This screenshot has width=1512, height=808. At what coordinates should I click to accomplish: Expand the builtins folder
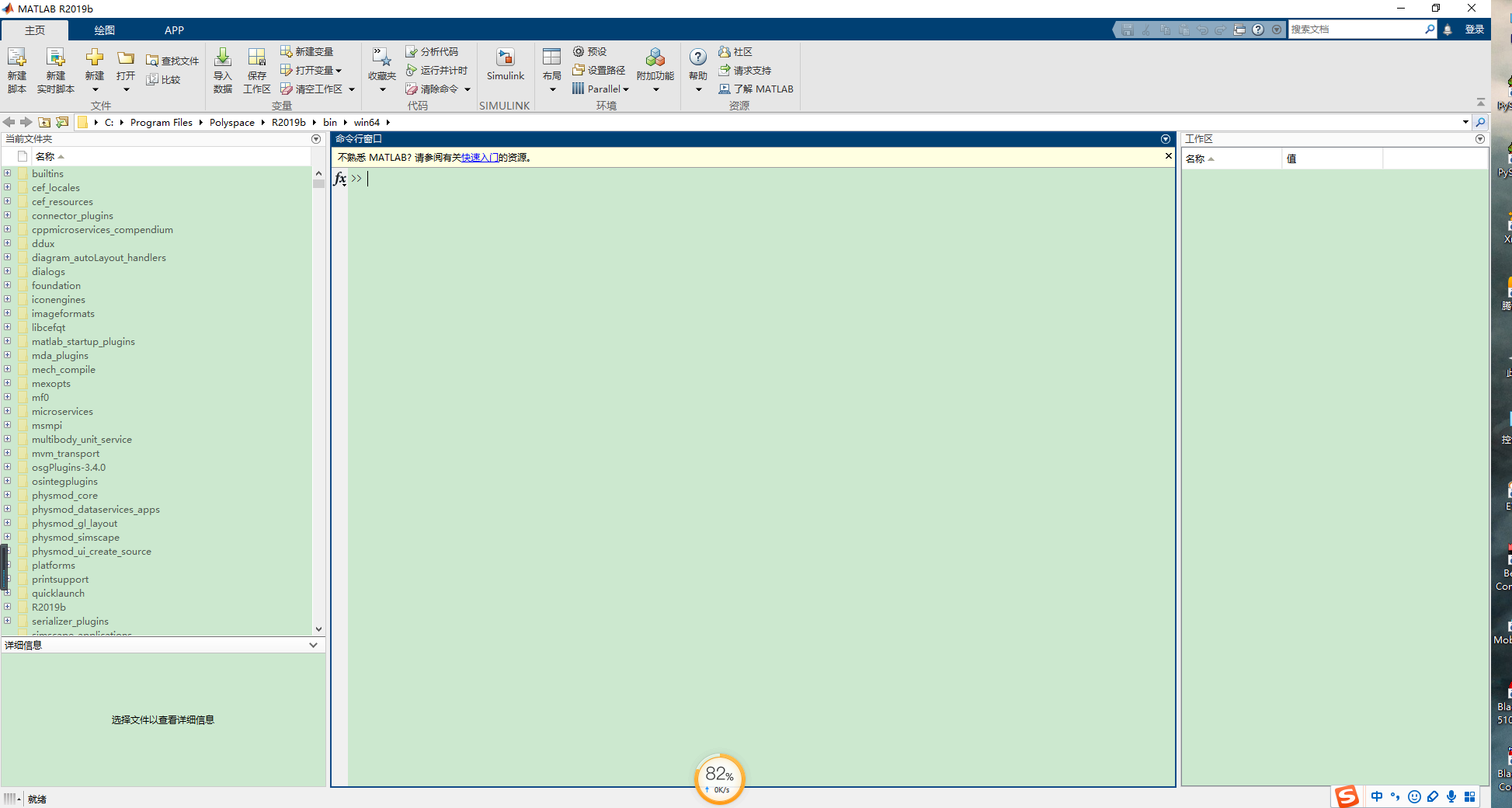tap(8, 173)
